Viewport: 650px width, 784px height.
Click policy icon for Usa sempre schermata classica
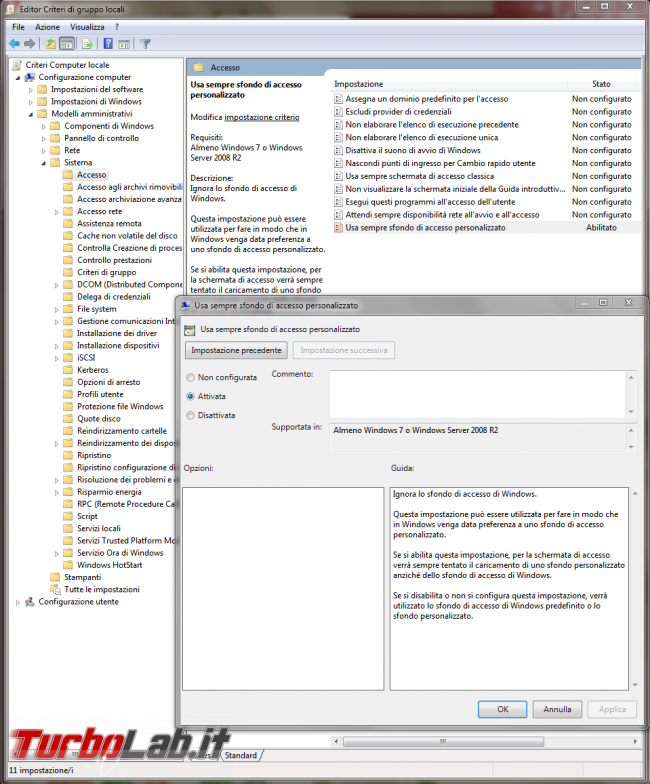338,176
